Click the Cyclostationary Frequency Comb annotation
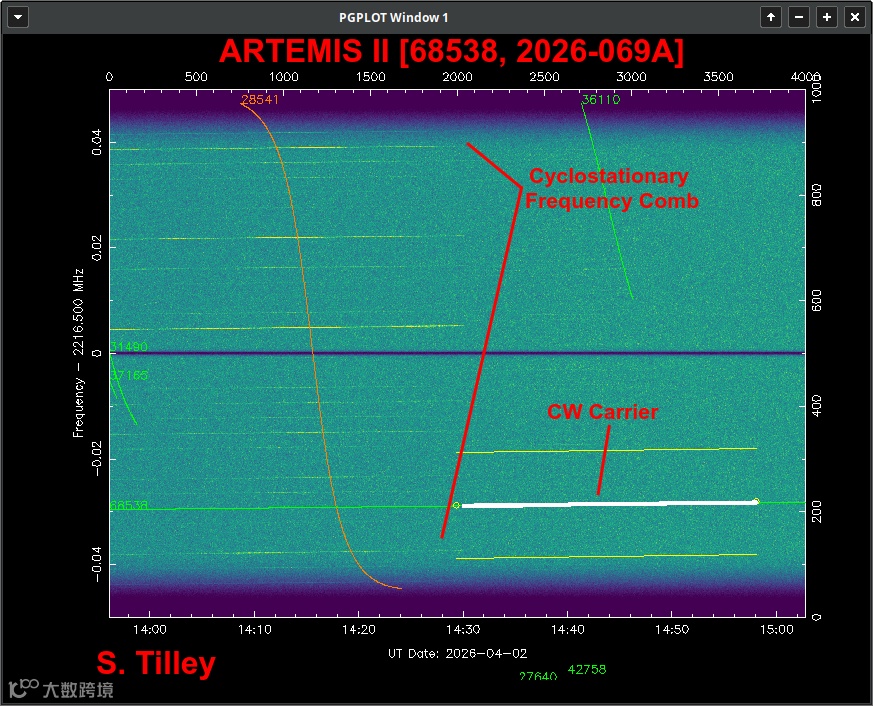The width and height of the screenshot is (873, 706). pyautogui.click(x=611, y=188)
